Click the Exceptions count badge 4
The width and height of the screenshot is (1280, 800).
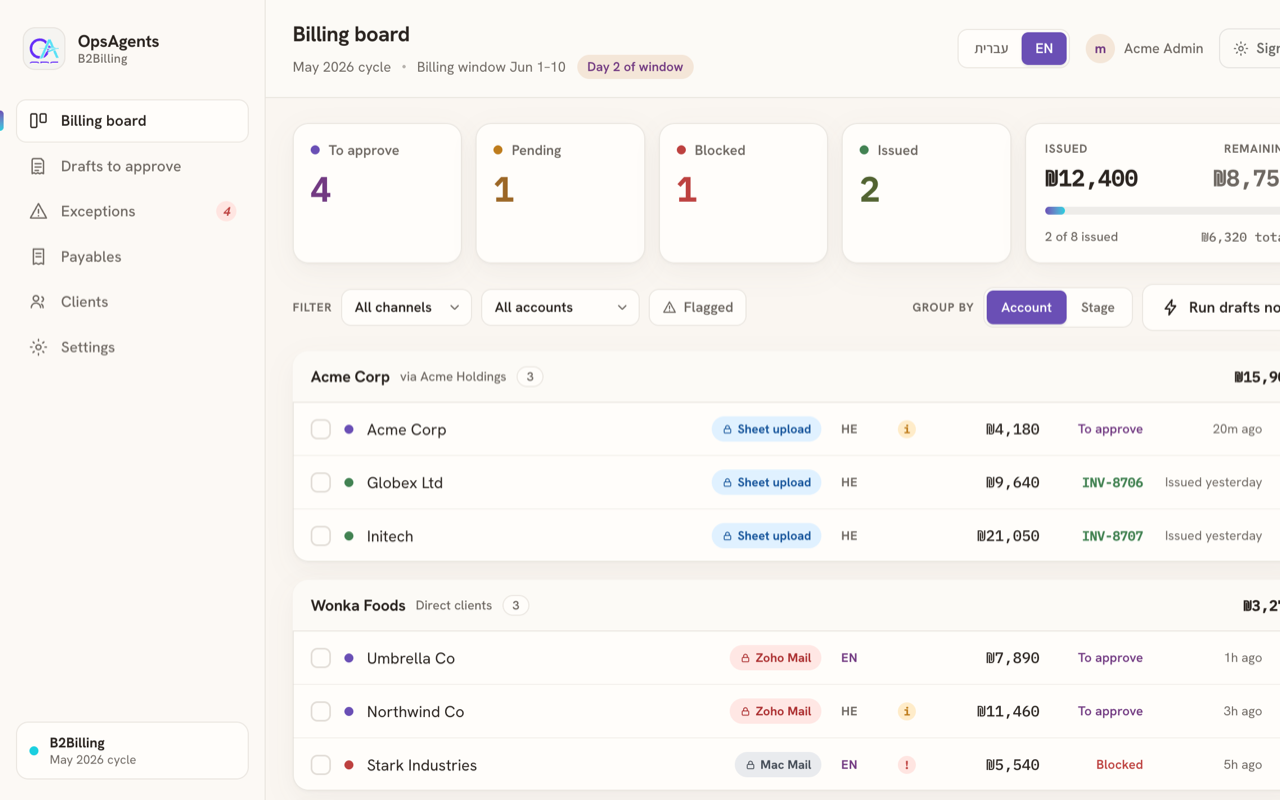tap(227, 211)
